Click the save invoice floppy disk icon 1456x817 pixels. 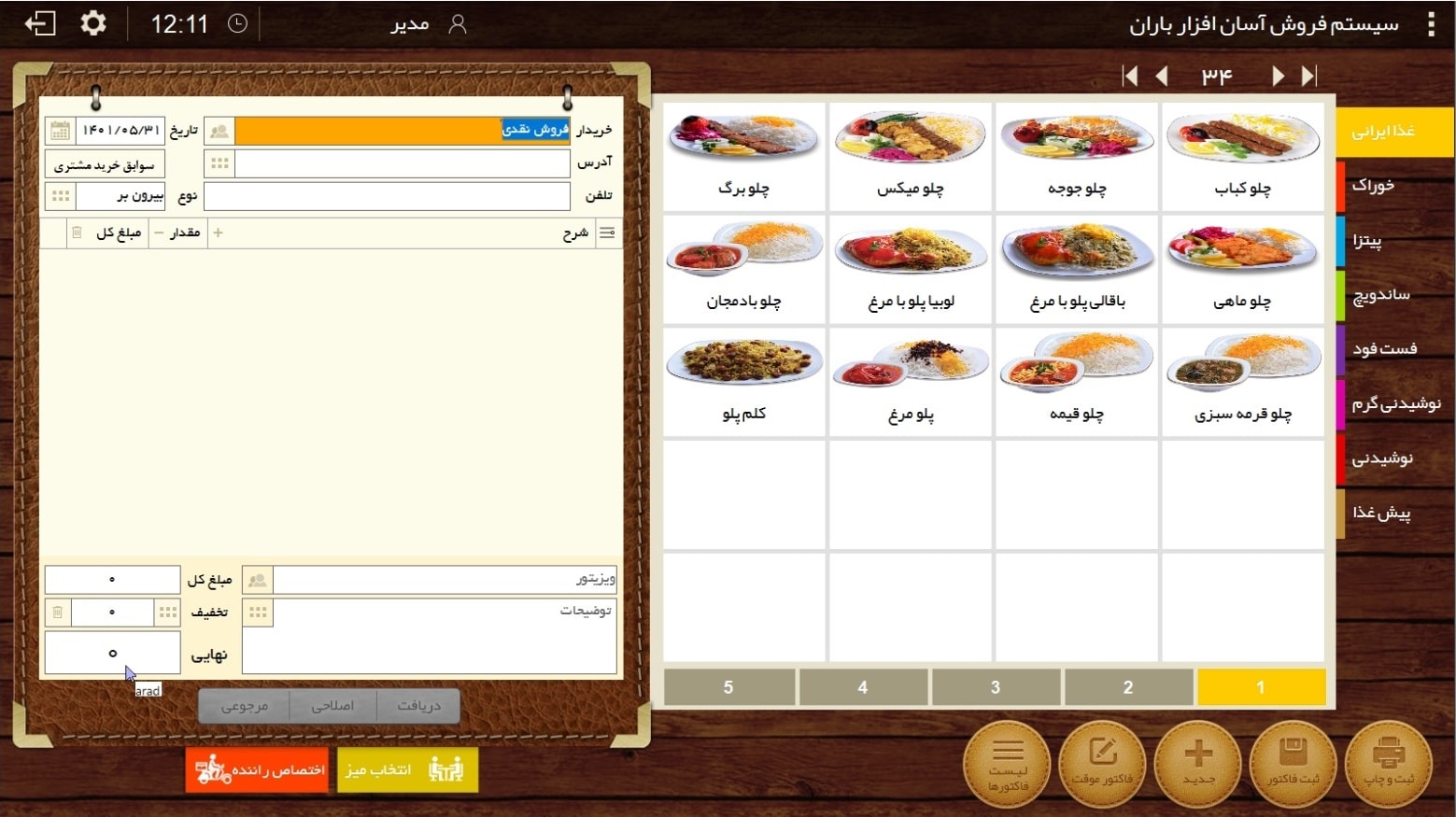tap(1293, 764)
